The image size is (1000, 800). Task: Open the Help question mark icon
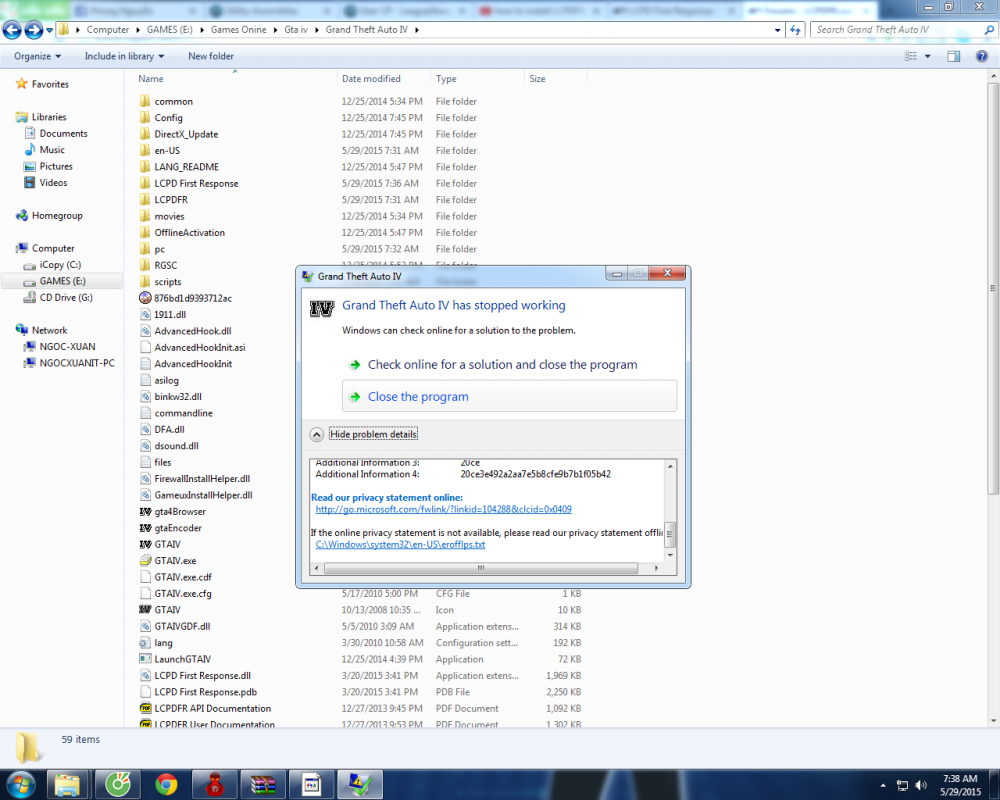click(x=982, y=56)
